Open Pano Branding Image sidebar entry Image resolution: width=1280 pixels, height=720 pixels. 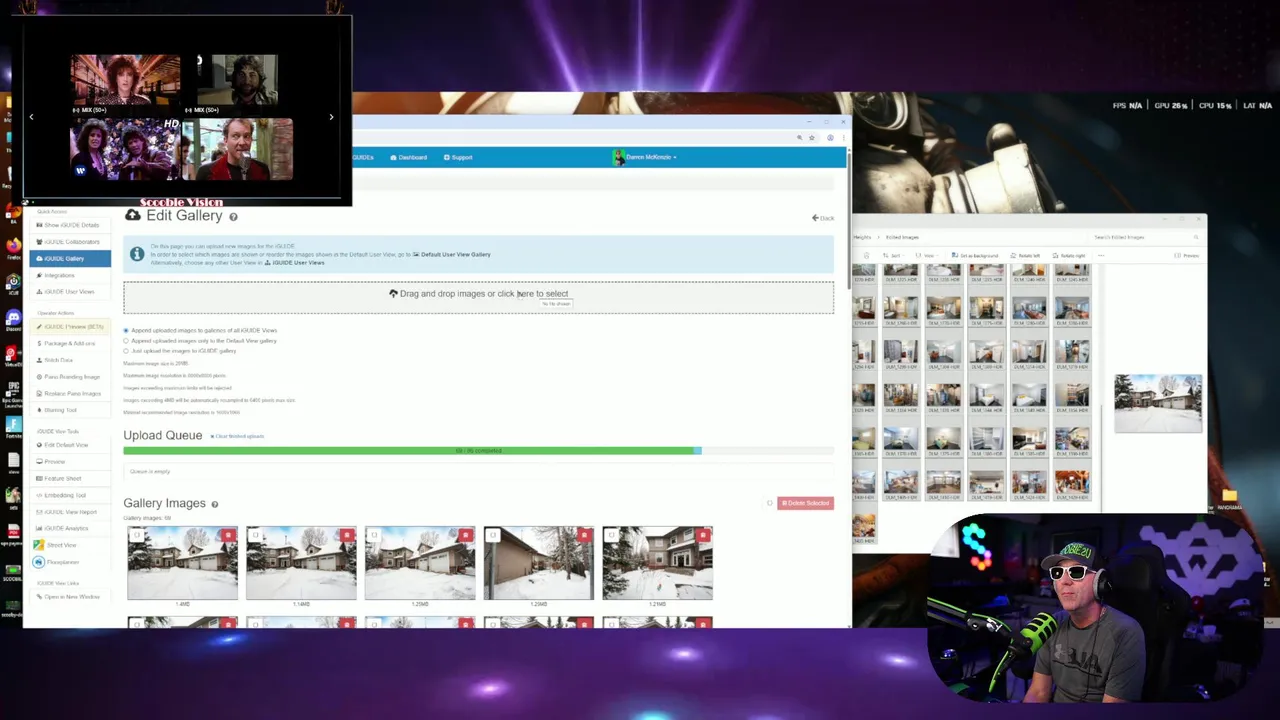[x=68, y=377]
